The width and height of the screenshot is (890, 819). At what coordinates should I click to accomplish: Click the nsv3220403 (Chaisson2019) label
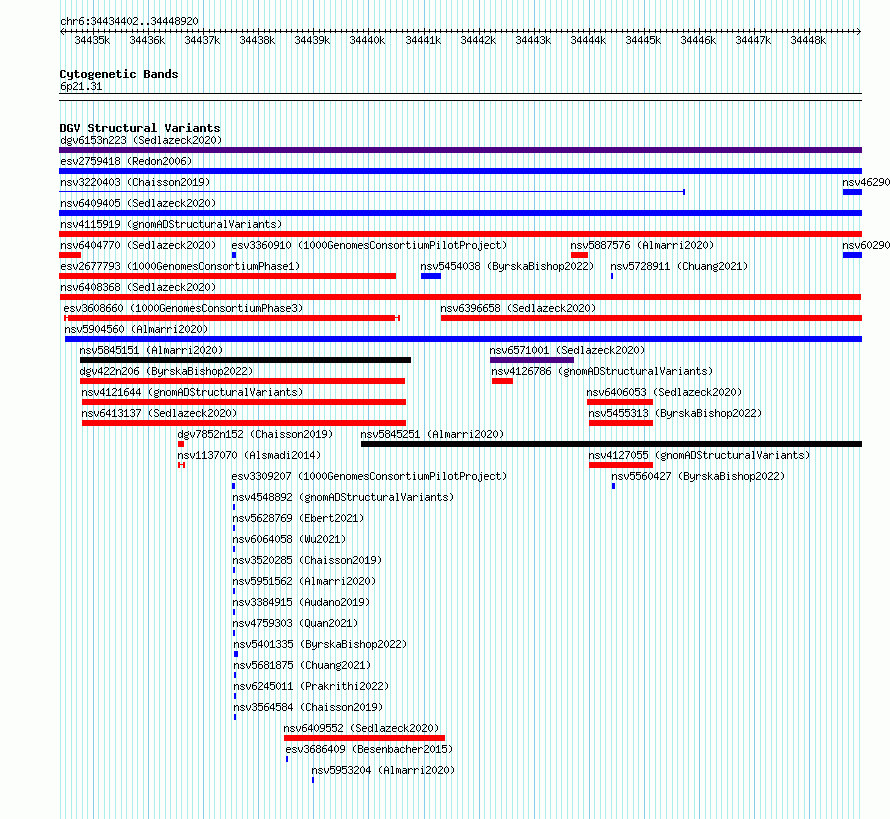pyautogui.click(x=135, y=182)
